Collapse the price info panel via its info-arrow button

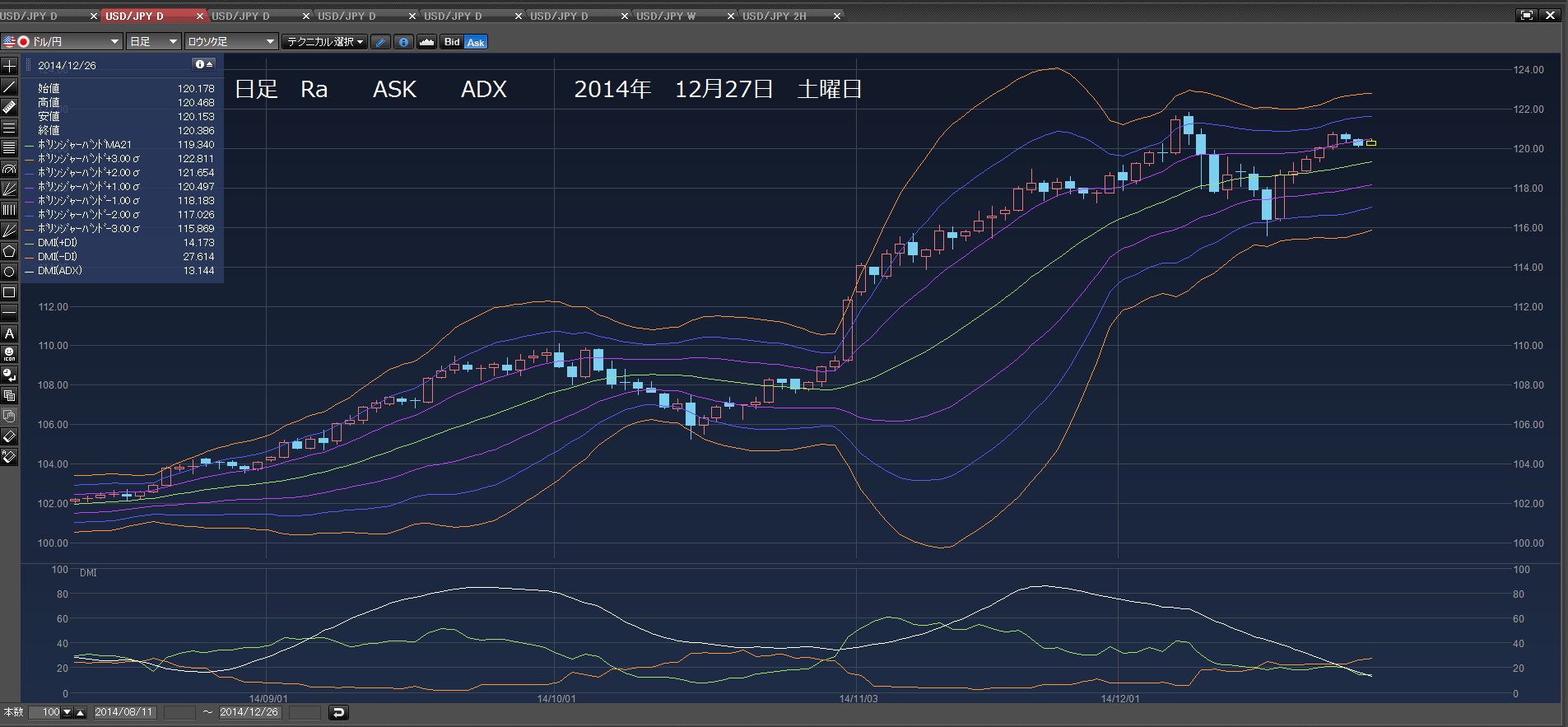203,64
